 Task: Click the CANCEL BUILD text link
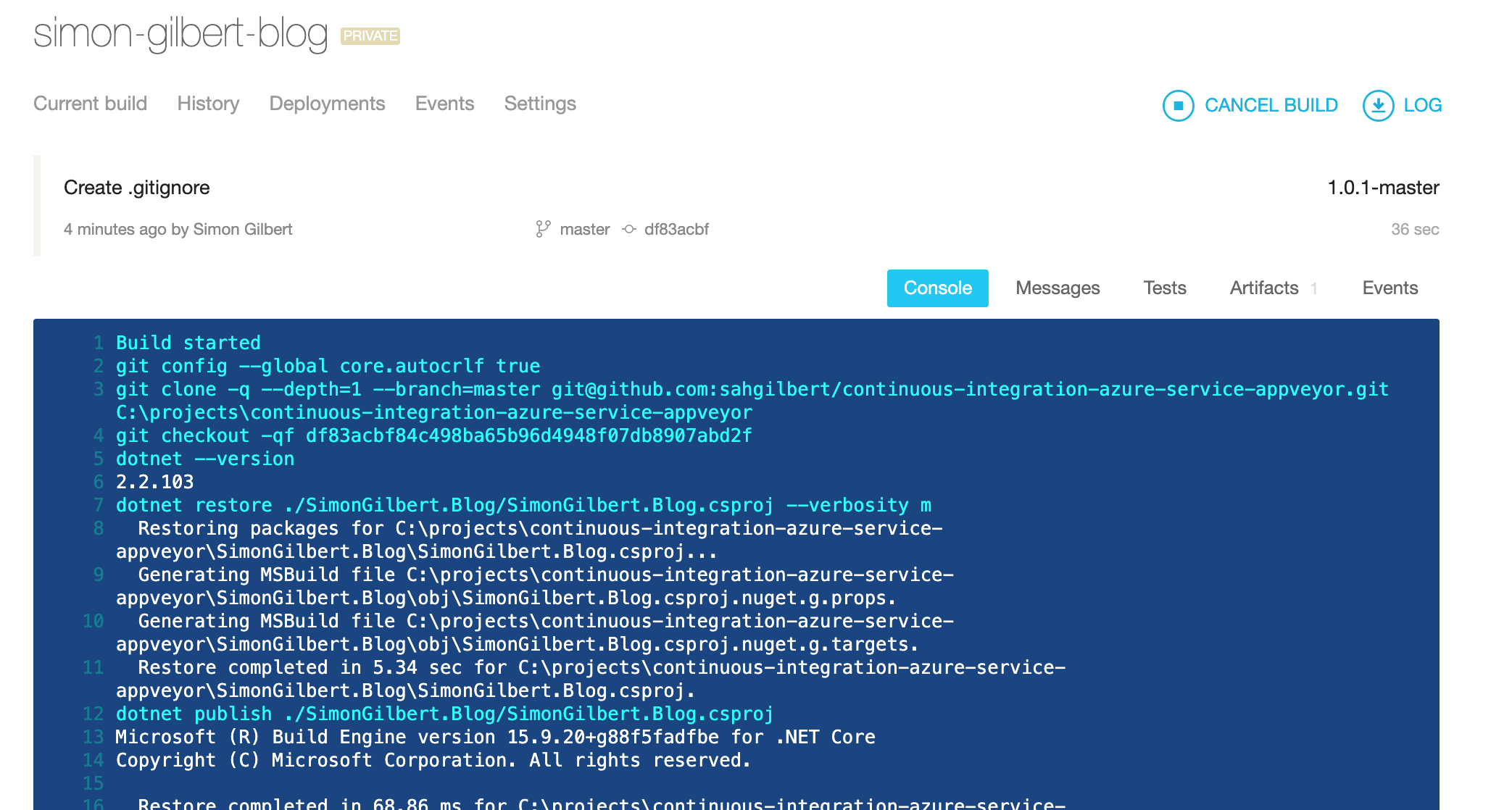(1271, 106)
